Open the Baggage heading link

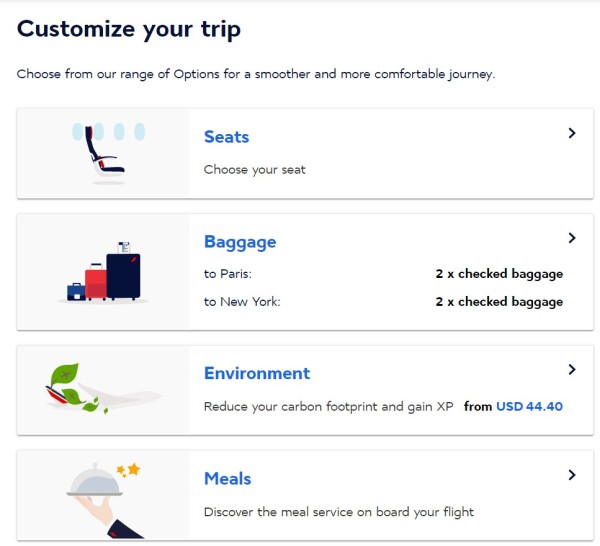click(240, 242)
